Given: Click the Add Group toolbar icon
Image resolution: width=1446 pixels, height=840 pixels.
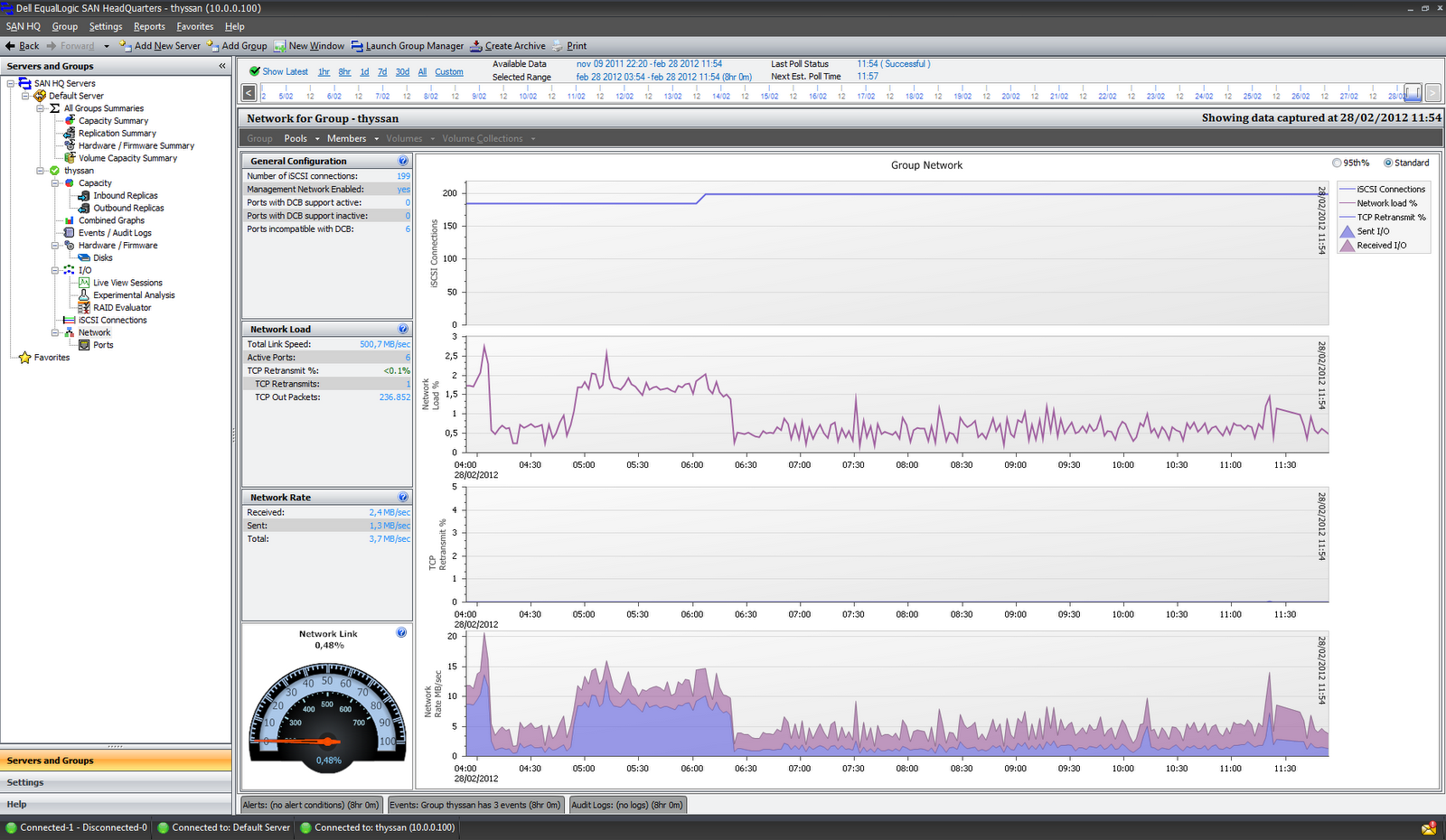Looking at the screenshot, I should tap(212, 45).
